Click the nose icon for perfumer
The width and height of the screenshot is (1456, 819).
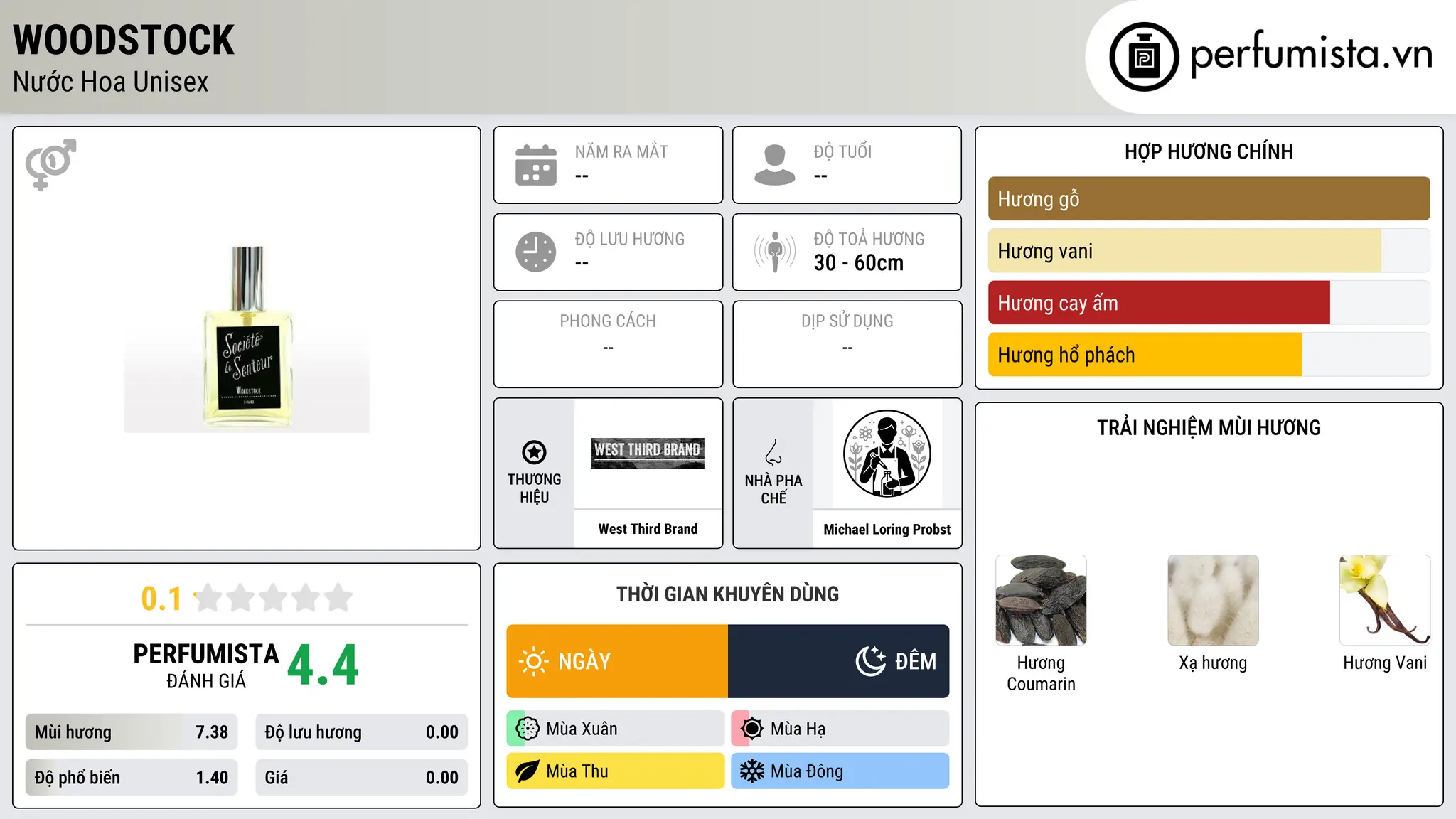click(773, 452)
